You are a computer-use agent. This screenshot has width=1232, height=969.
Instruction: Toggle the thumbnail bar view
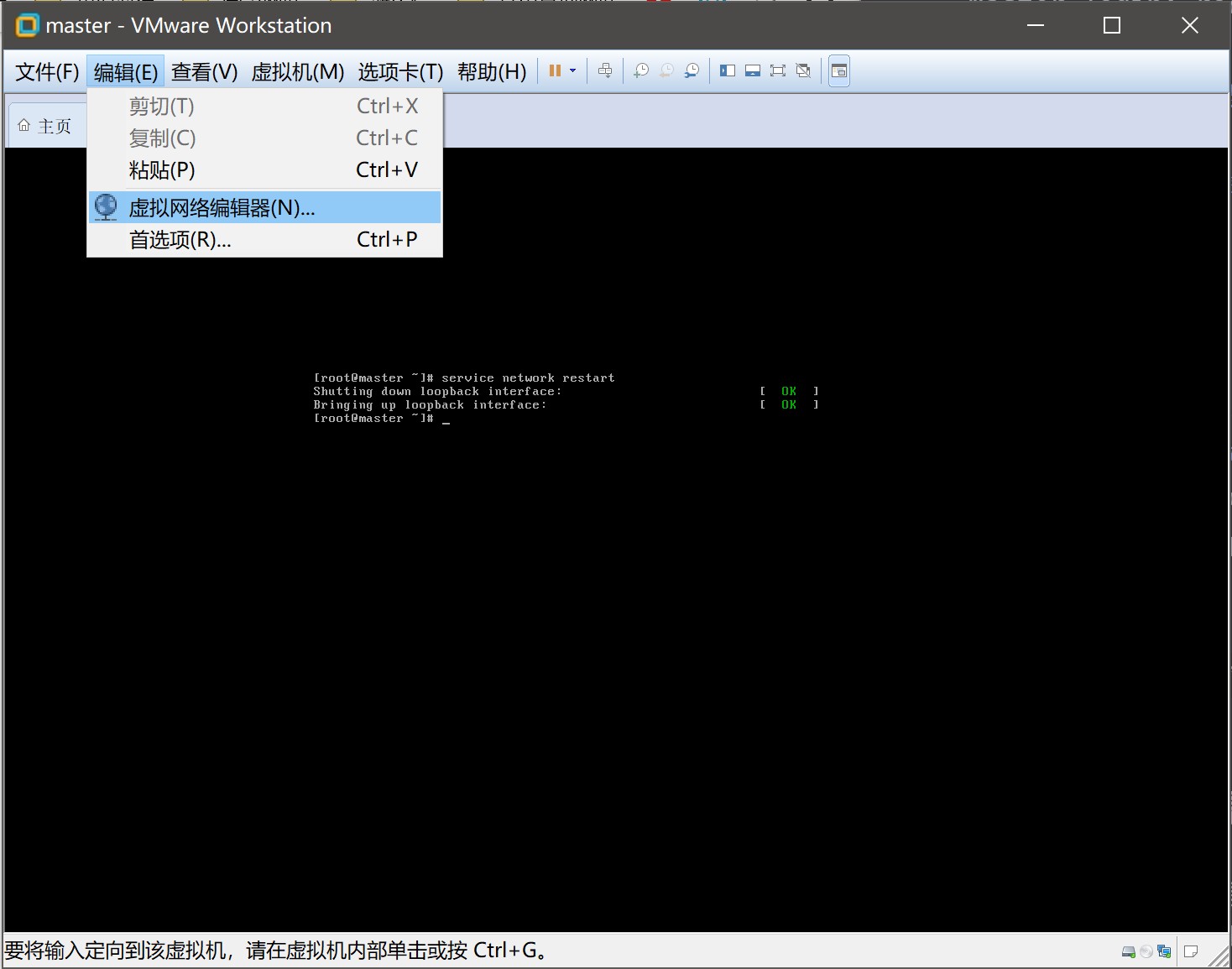(x=753, y=71)
